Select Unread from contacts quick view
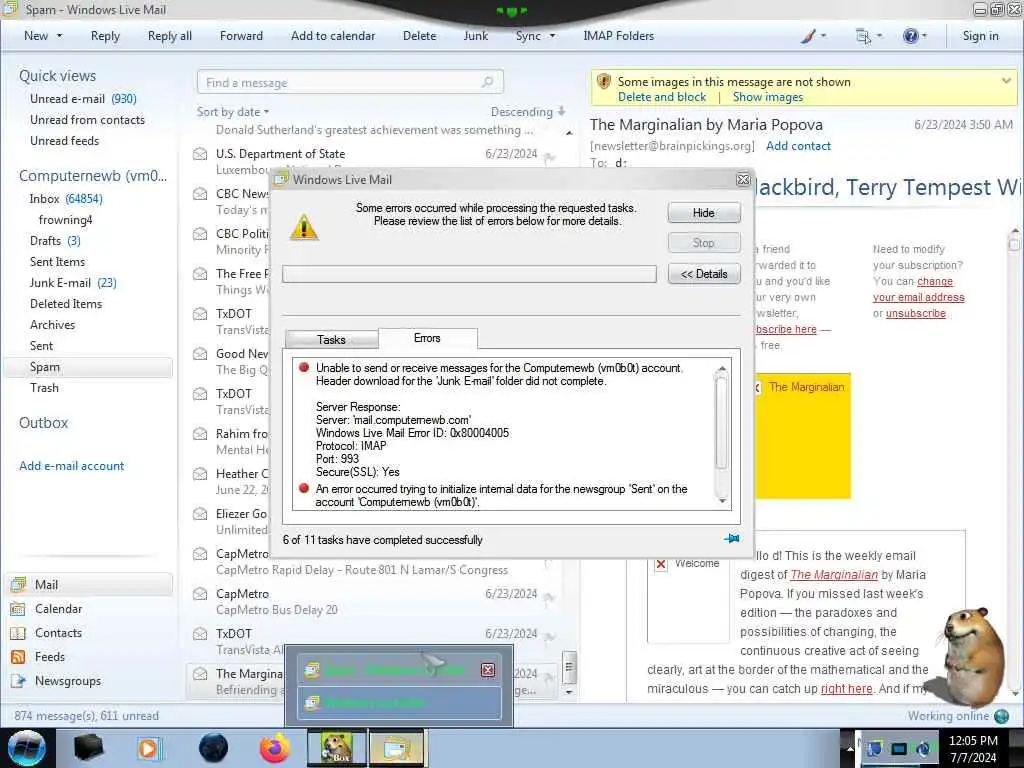Viewport: 1024px width, 768px height. pyautogui.click(x=88, y=120)
